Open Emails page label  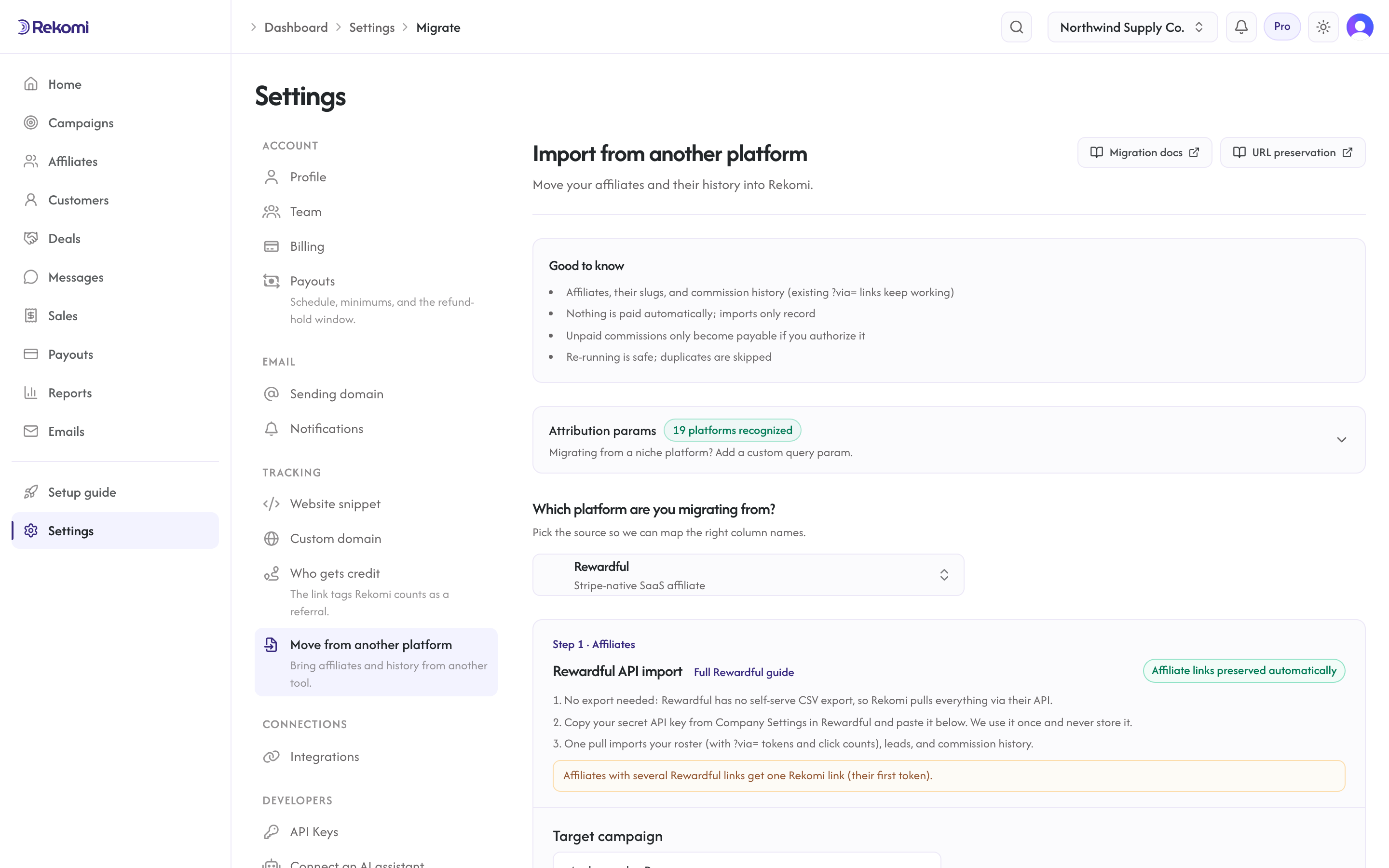tap(66, 431)
